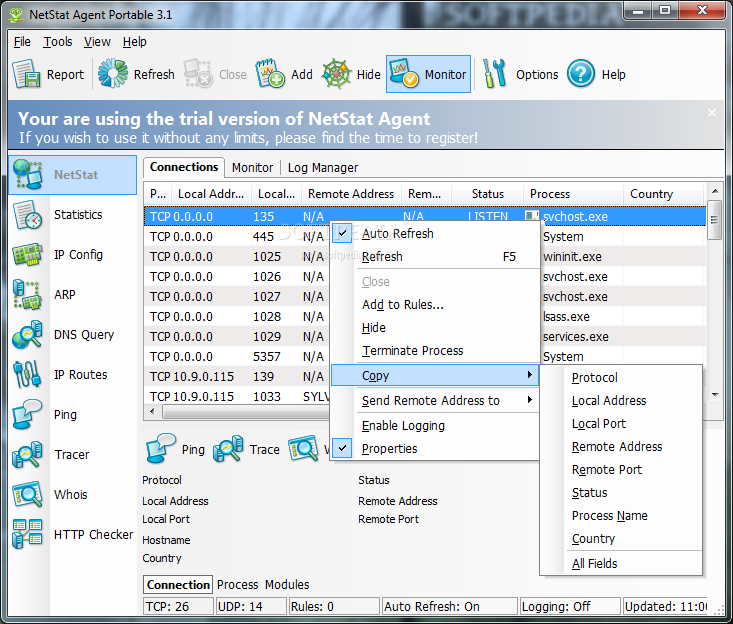
Task: Copy All Fields from submenu
Action: click(621, 564)
